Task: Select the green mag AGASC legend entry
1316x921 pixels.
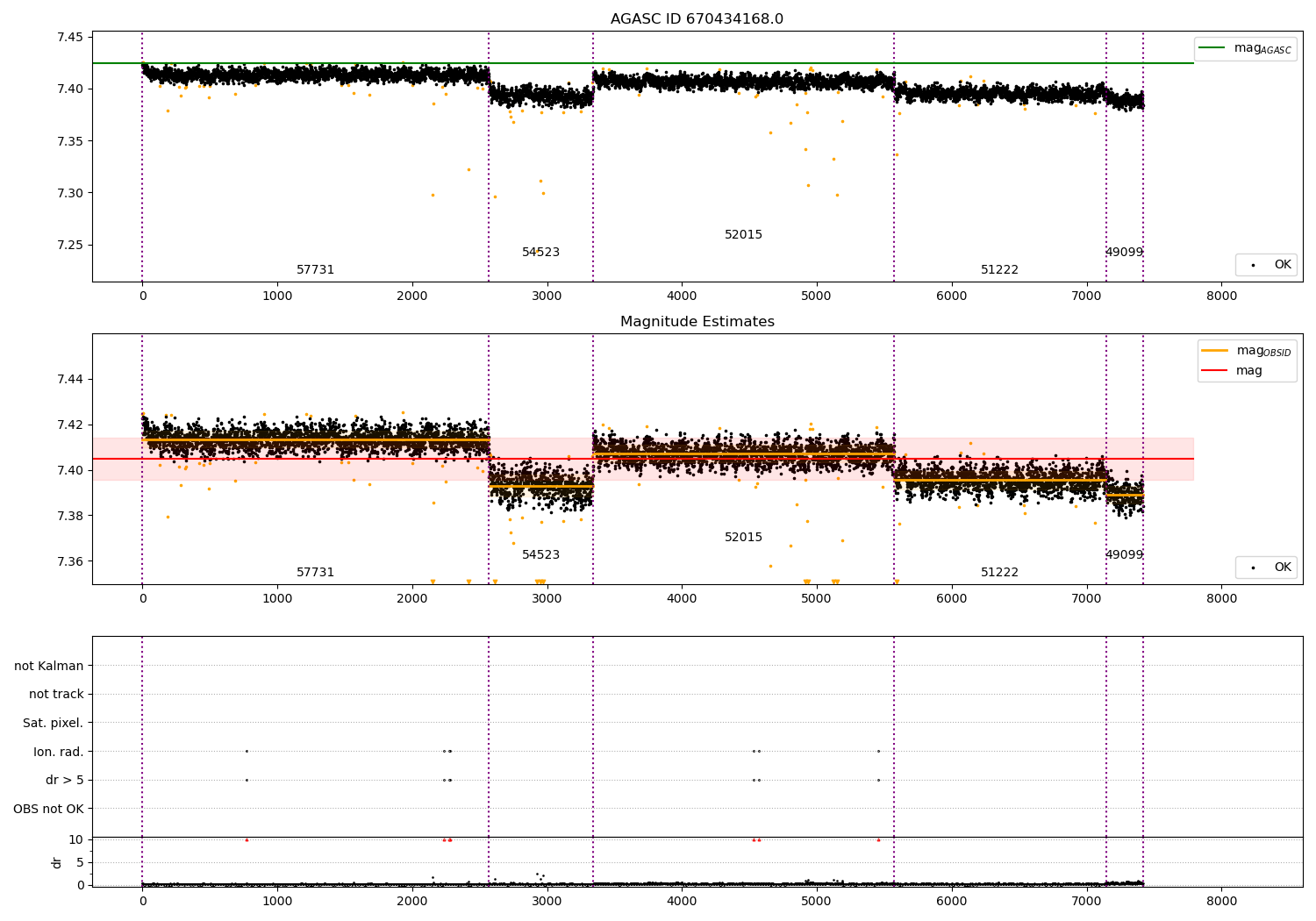Action: click(x=1245, y=48)
